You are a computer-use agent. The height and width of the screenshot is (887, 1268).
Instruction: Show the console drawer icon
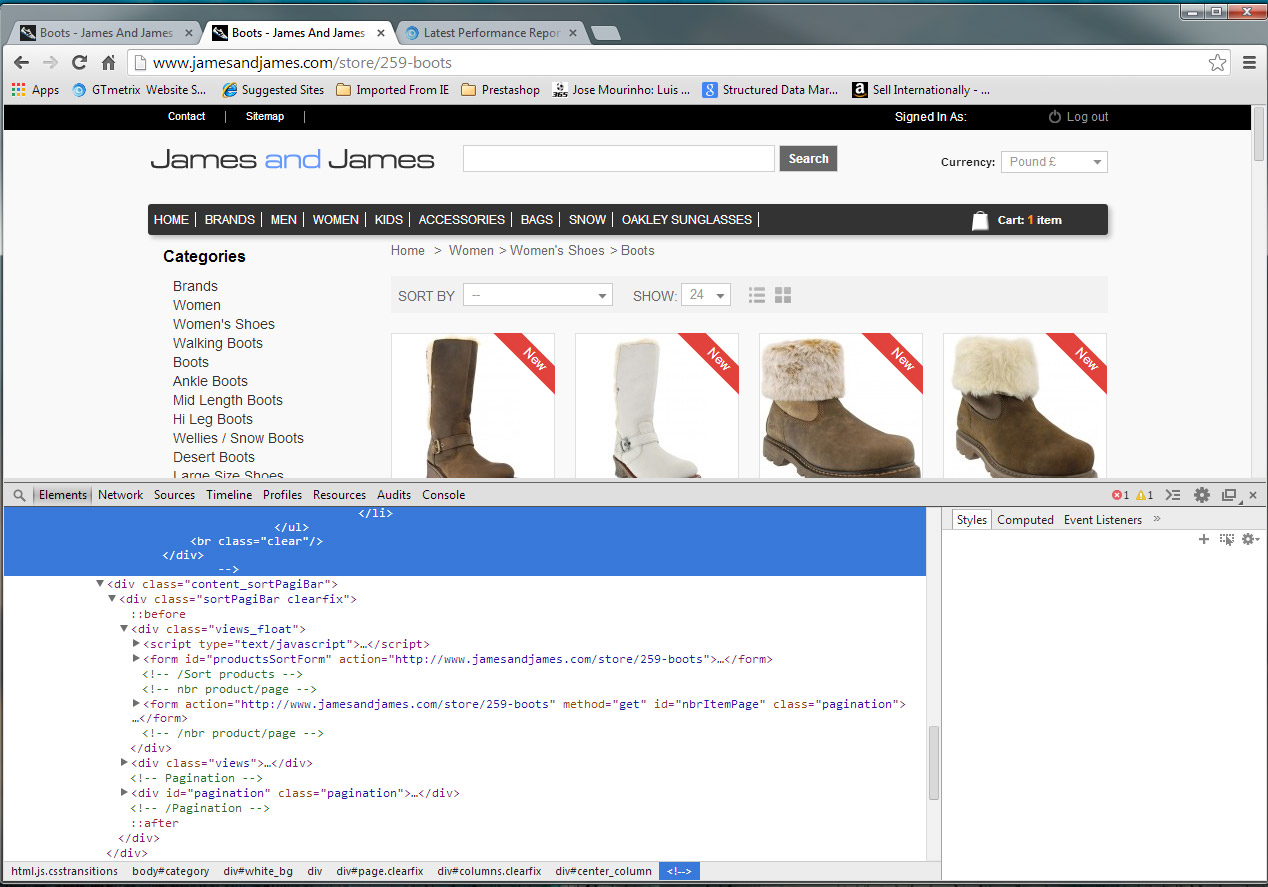click(x=1173, y=495)
